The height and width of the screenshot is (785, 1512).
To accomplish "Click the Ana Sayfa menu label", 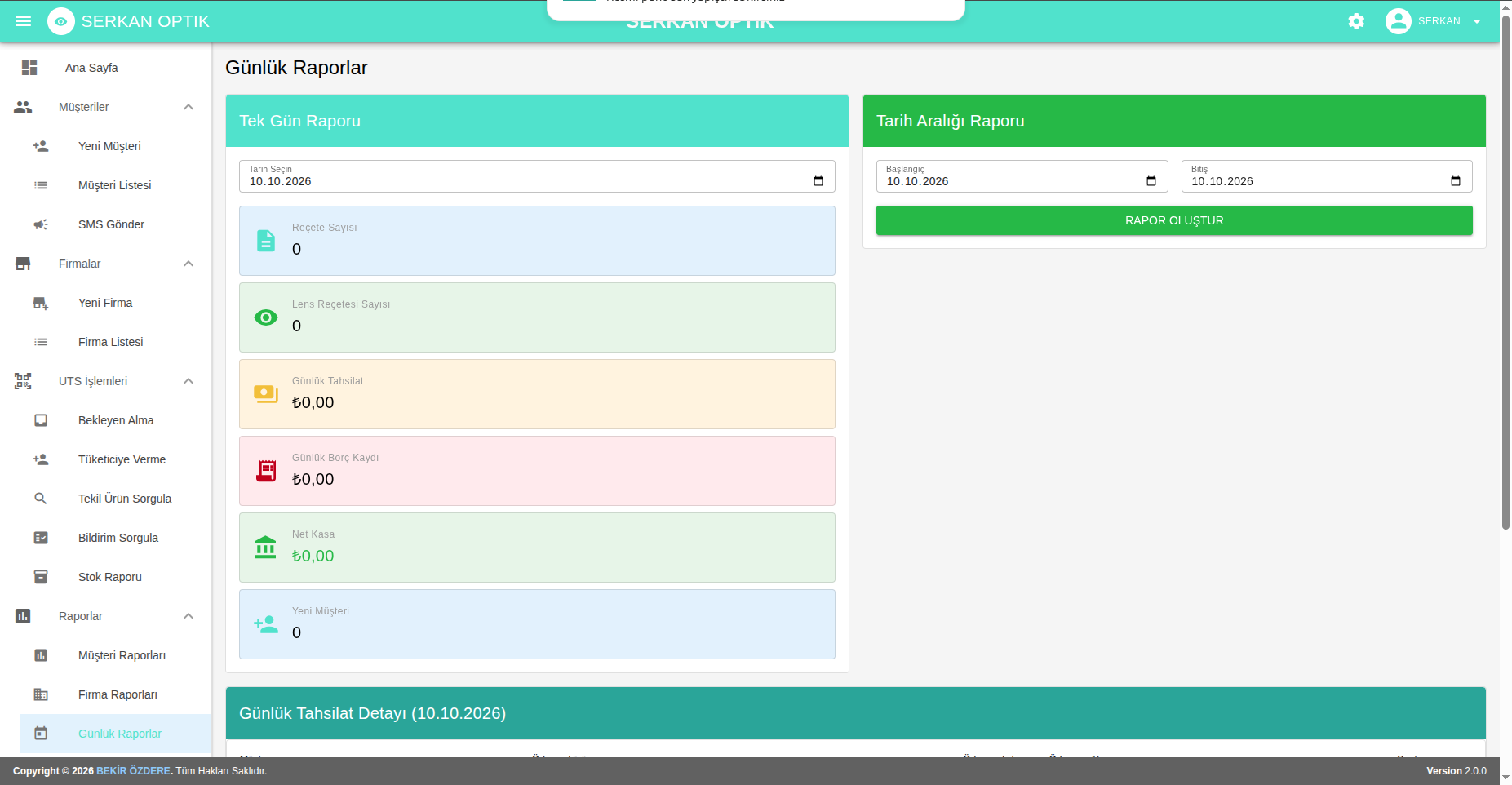I will [x=91, y=68].
